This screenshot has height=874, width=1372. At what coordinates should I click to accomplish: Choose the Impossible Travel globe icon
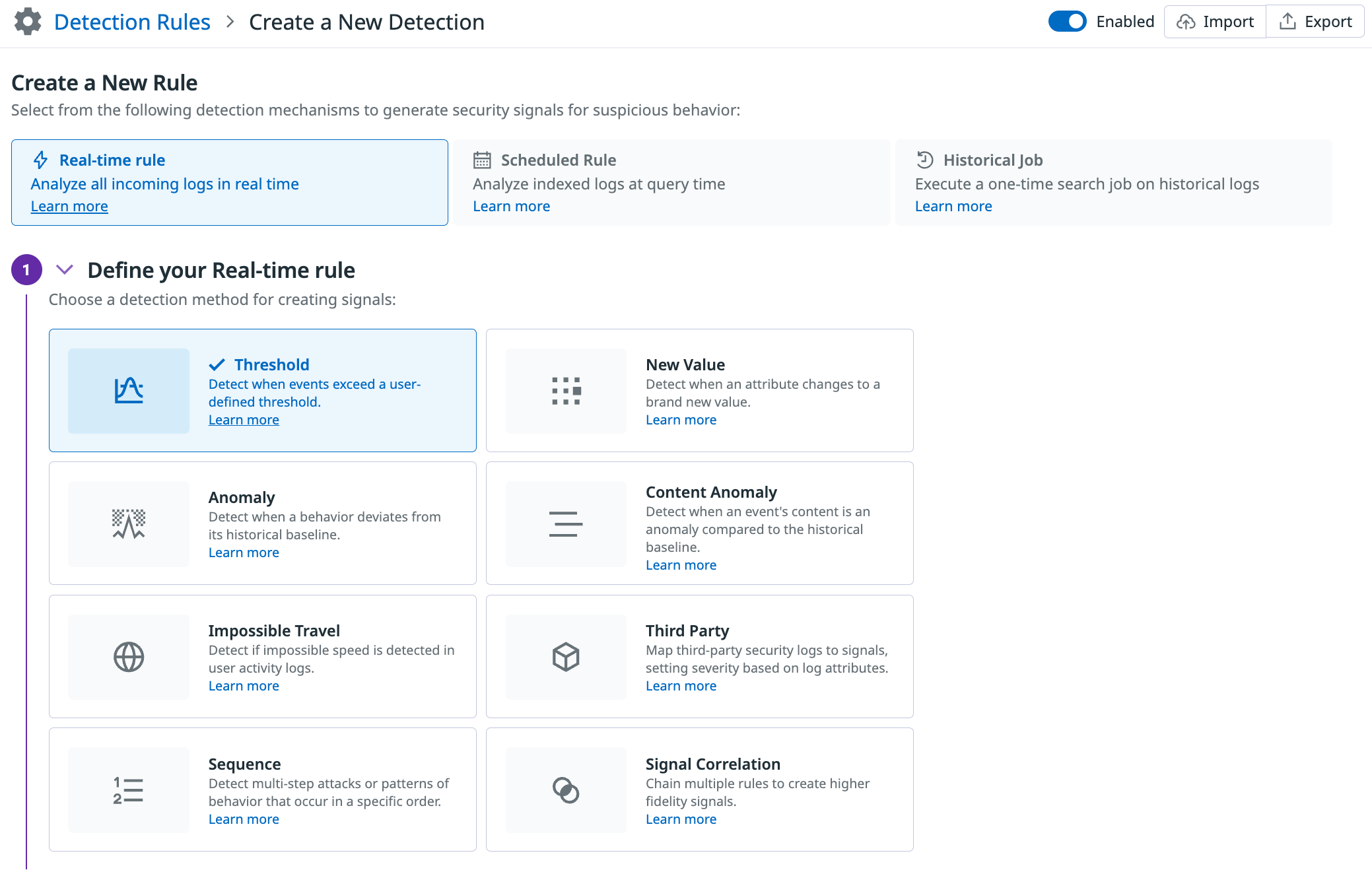tap(129, 657)
